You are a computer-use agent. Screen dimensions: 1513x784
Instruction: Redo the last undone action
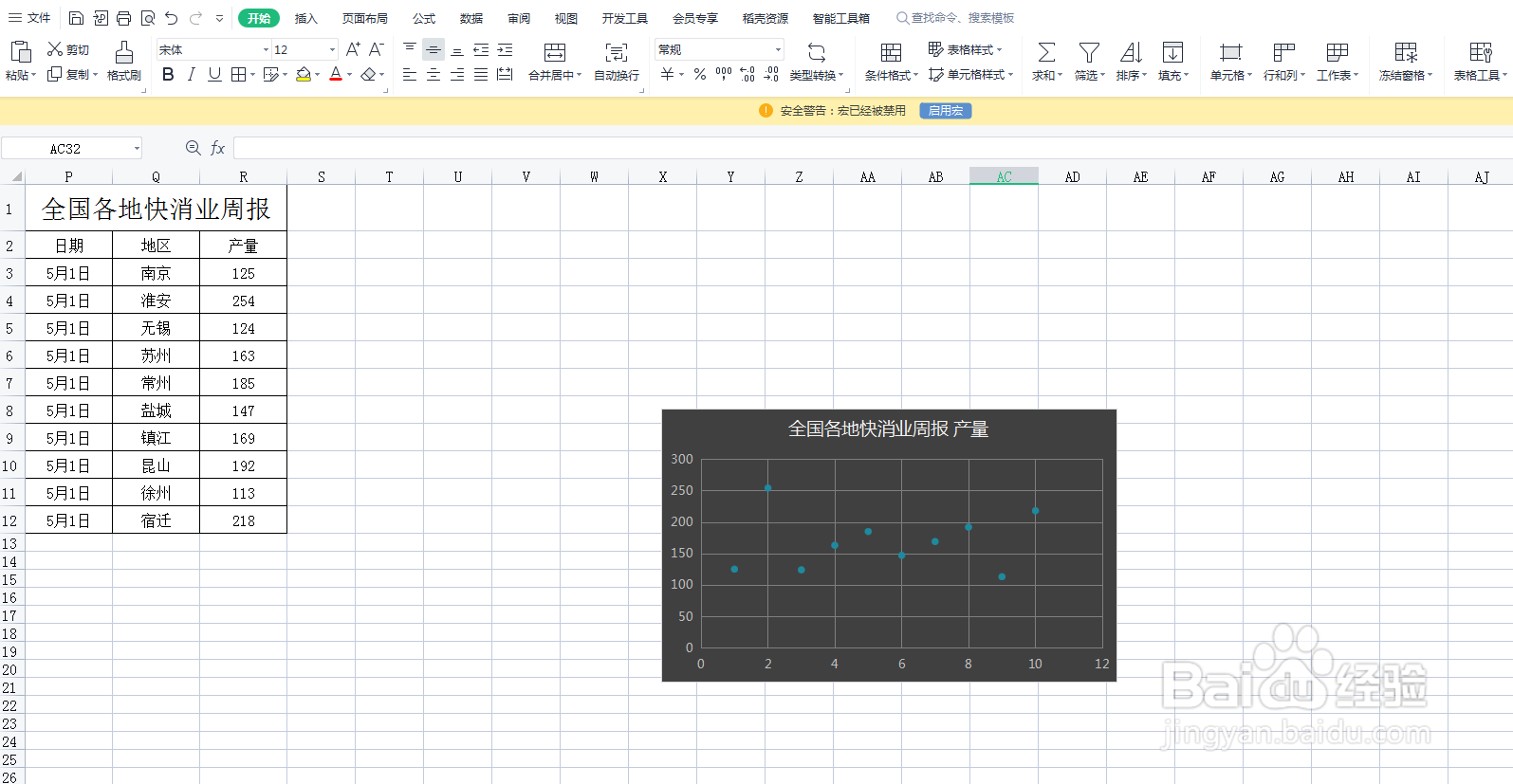[x=195, y=18]
